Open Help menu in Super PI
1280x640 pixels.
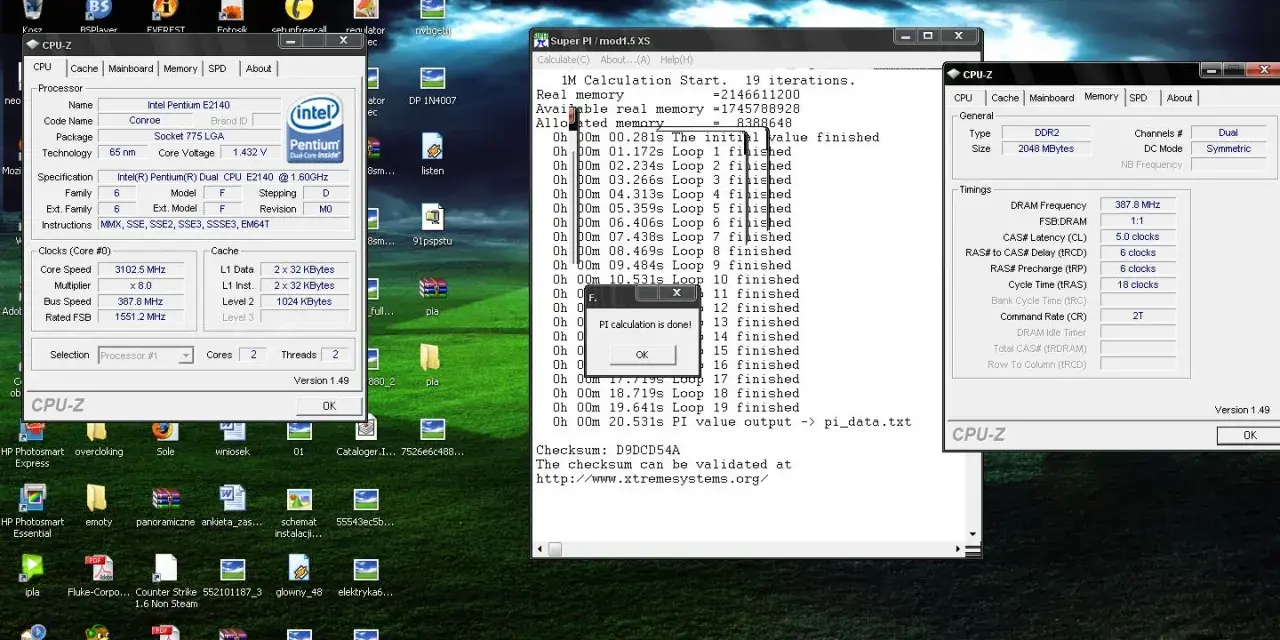click(676, 60)
